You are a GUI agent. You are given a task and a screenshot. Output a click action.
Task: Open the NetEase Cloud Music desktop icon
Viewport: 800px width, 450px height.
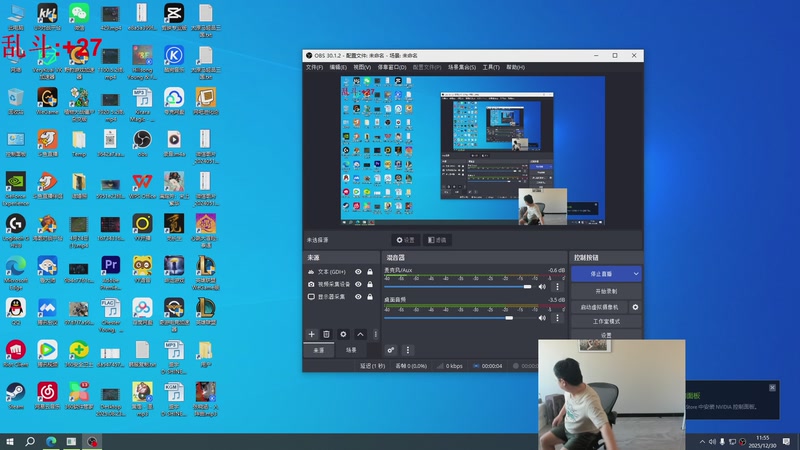(47, 396)
